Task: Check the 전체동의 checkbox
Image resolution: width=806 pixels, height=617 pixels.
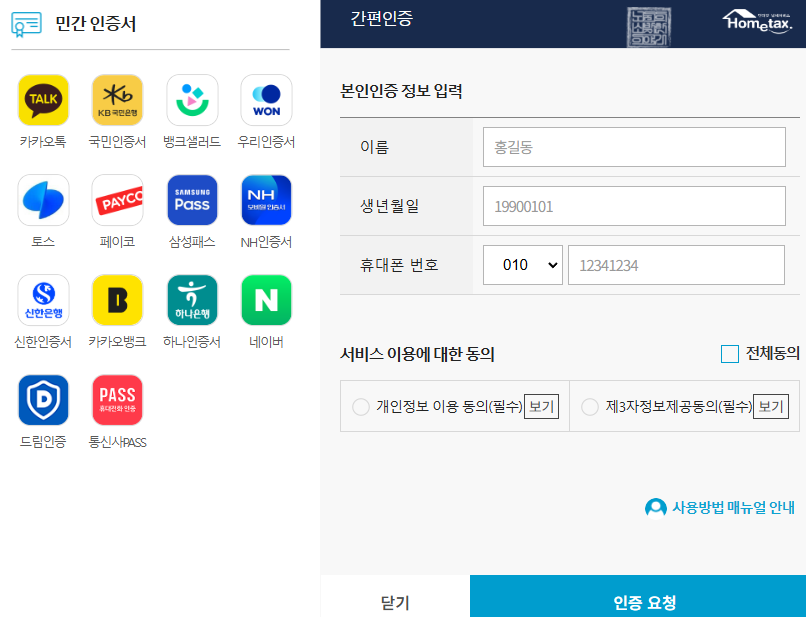Action: [x=729, y=354]
